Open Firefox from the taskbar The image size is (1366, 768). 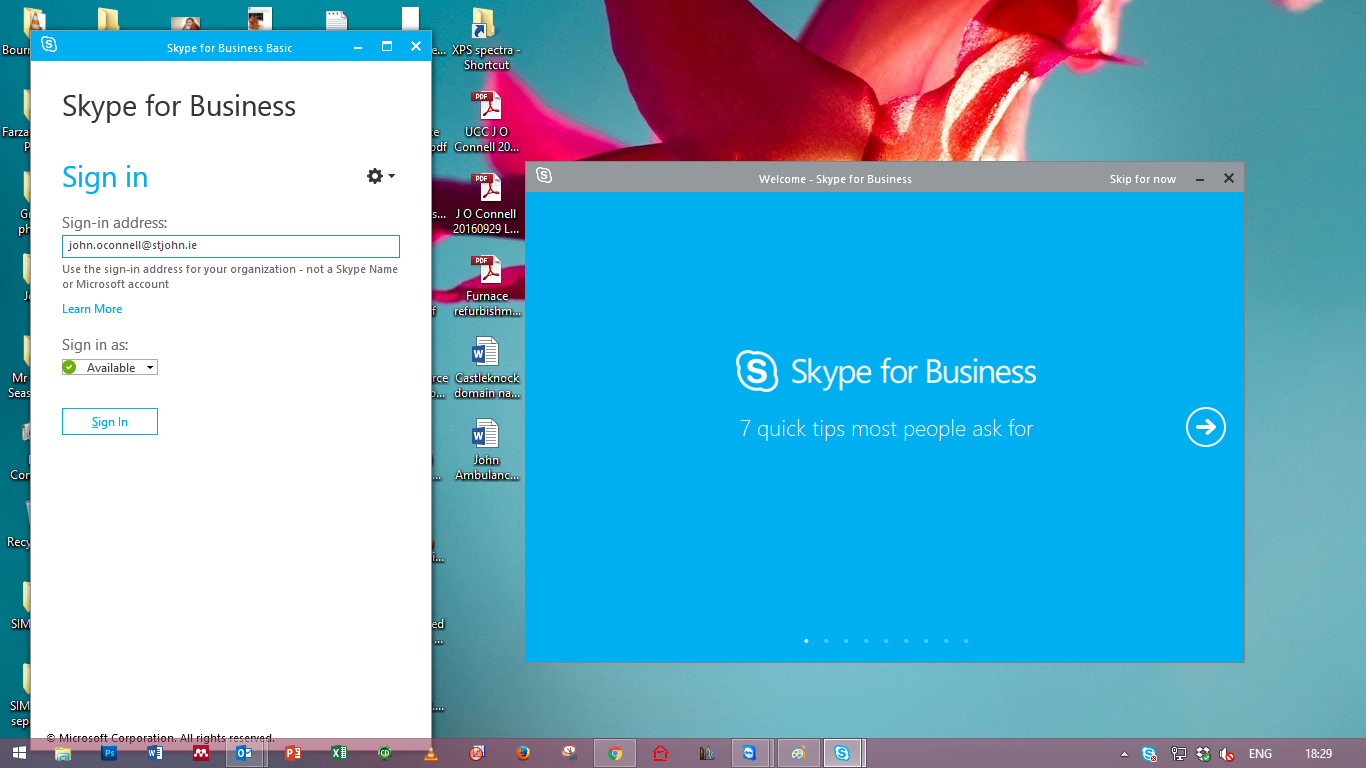[x=523, y=753]
